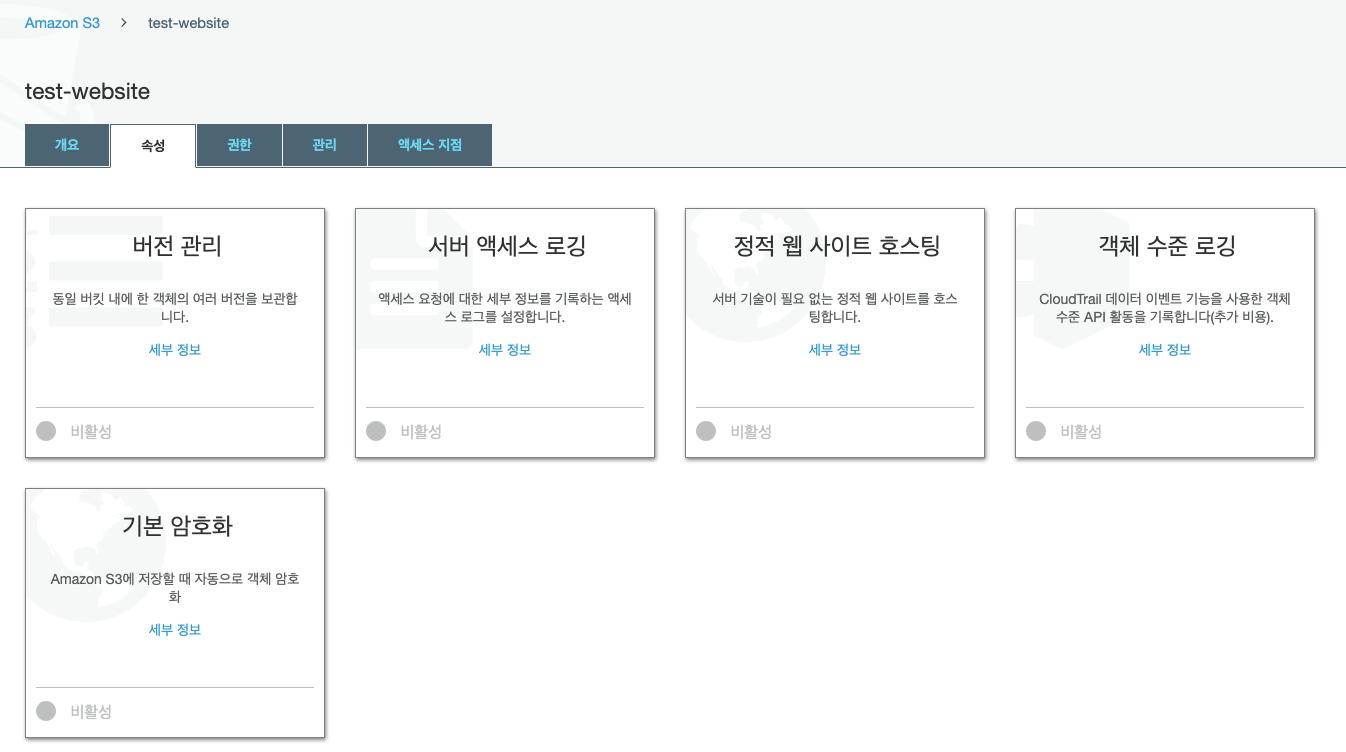Click the 기본 암호화 card title
Viewport: 1346px width, 752px height.
(x=176, y=526)
